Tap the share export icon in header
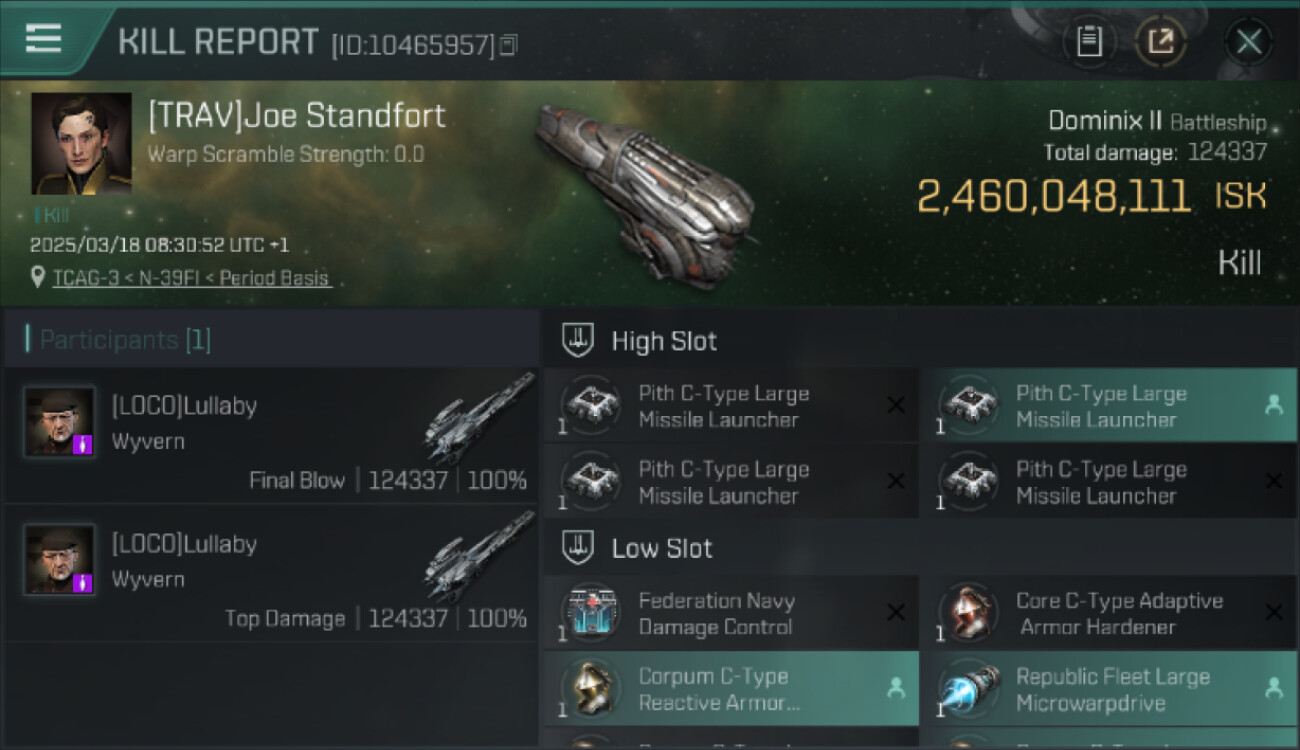This screenshot has width=1300, height=750. coord(1161,42)
